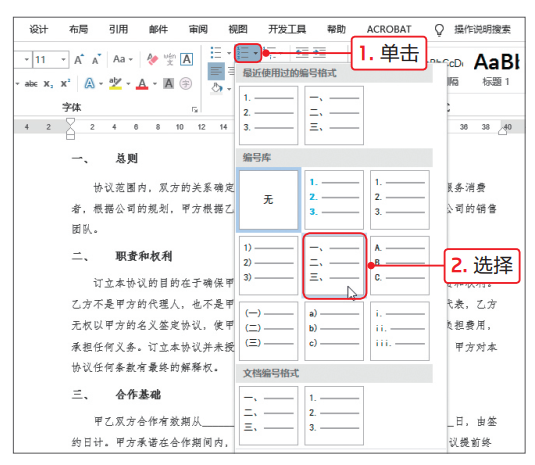Viewport: 535px width, 465px height.
Task: Clear formatting with the eraser icon
Action: tap(153, 59)
